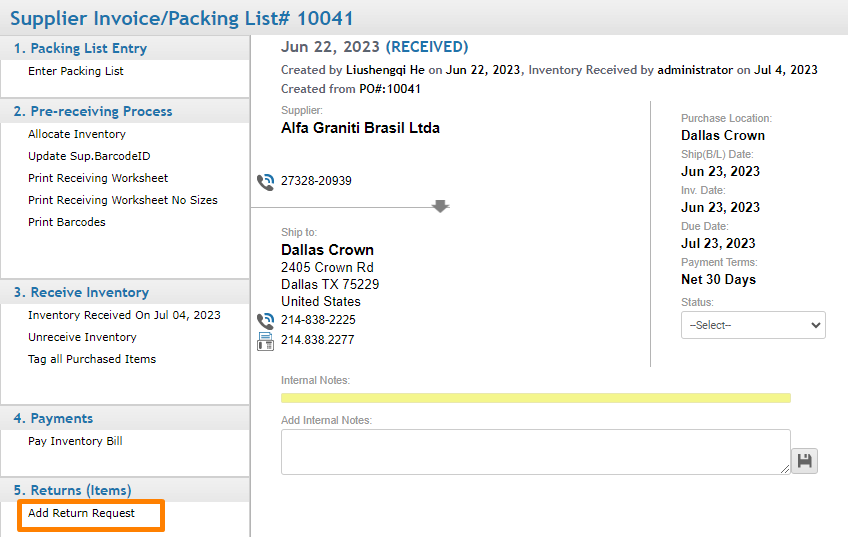The image size is (848, 537).
Task: Open the Status select dropdown
Action: point(753,325)
